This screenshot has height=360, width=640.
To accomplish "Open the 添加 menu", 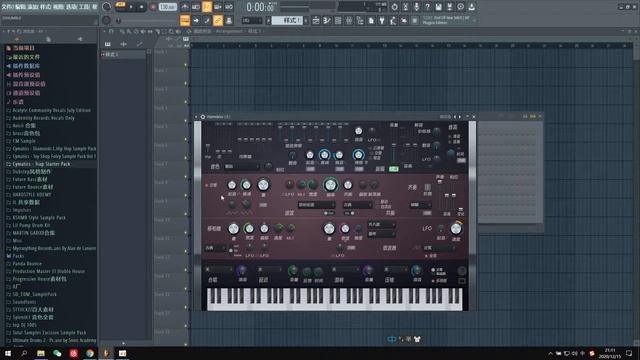I will point(33,7).
